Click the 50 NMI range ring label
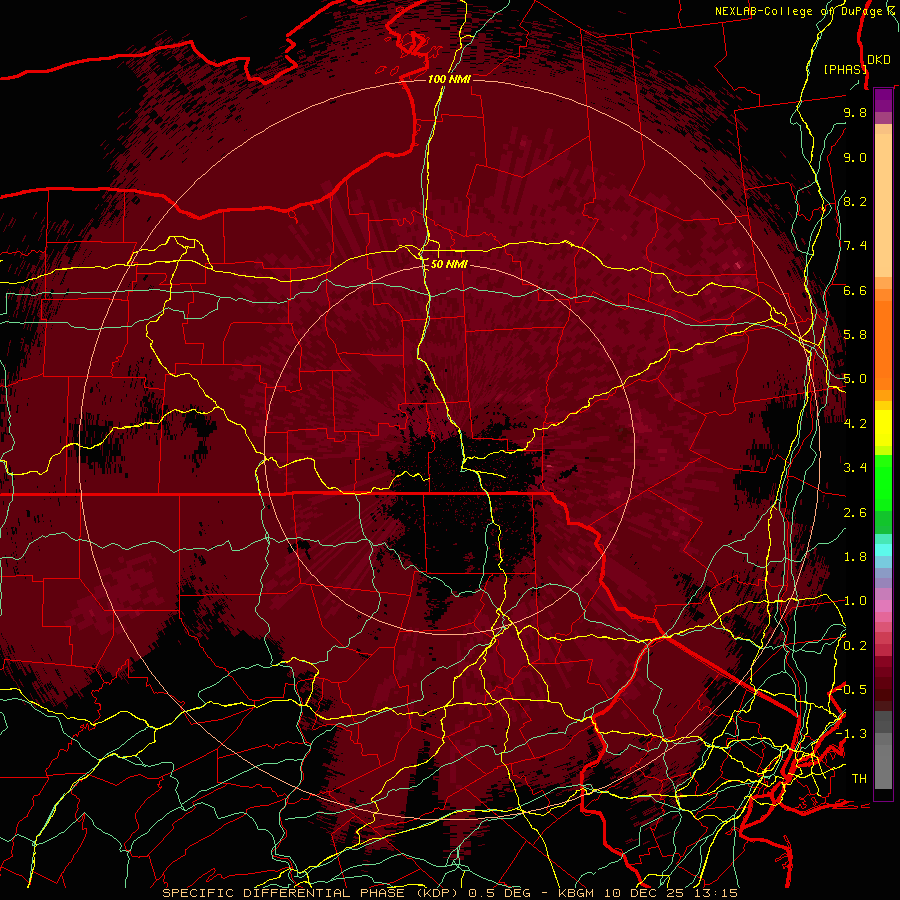 point(449,264)
